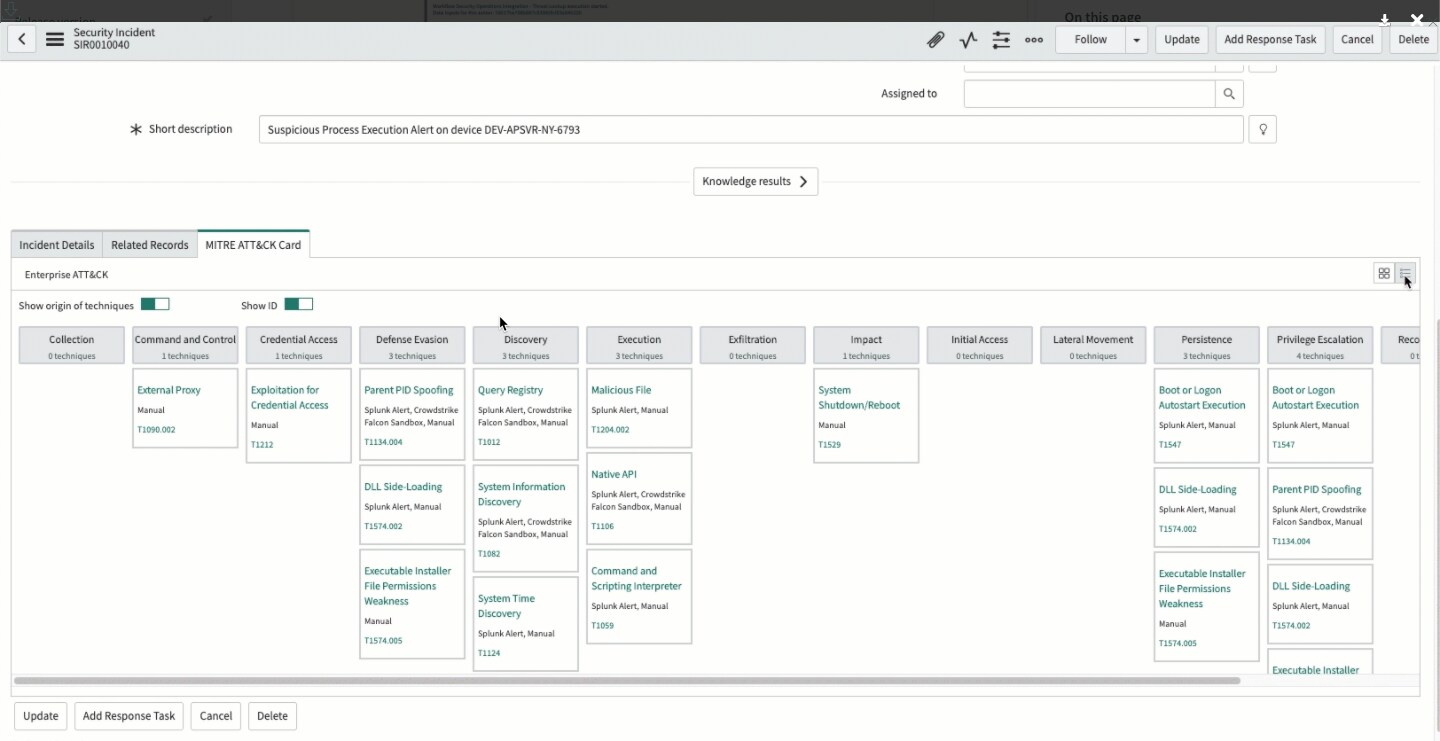Open the personalize form sliders icon
The image size is (1440, 741).
(x=1001, y=39)
